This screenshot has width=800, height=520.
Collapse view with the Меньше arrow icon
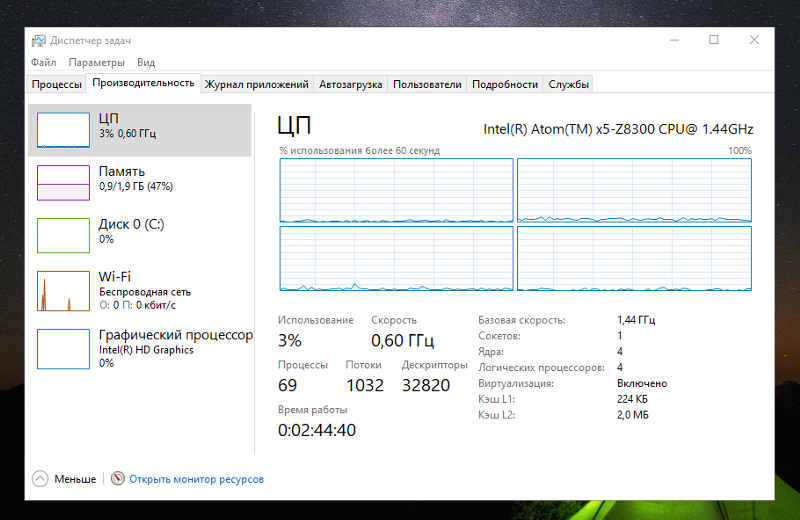[x=40, y=479]
